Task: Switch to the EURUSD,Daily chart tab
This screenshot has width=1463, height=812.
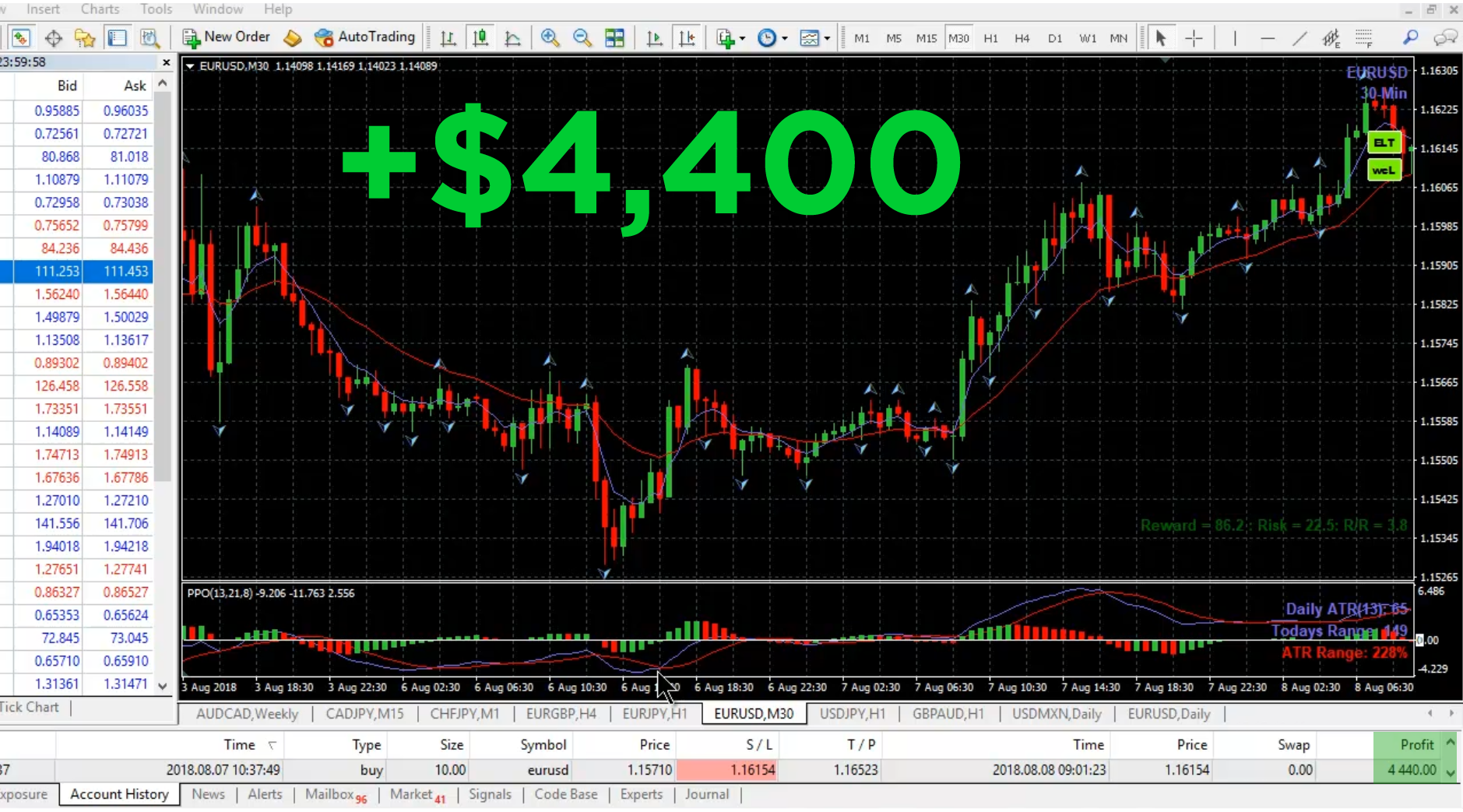Action: [1169, 714]
